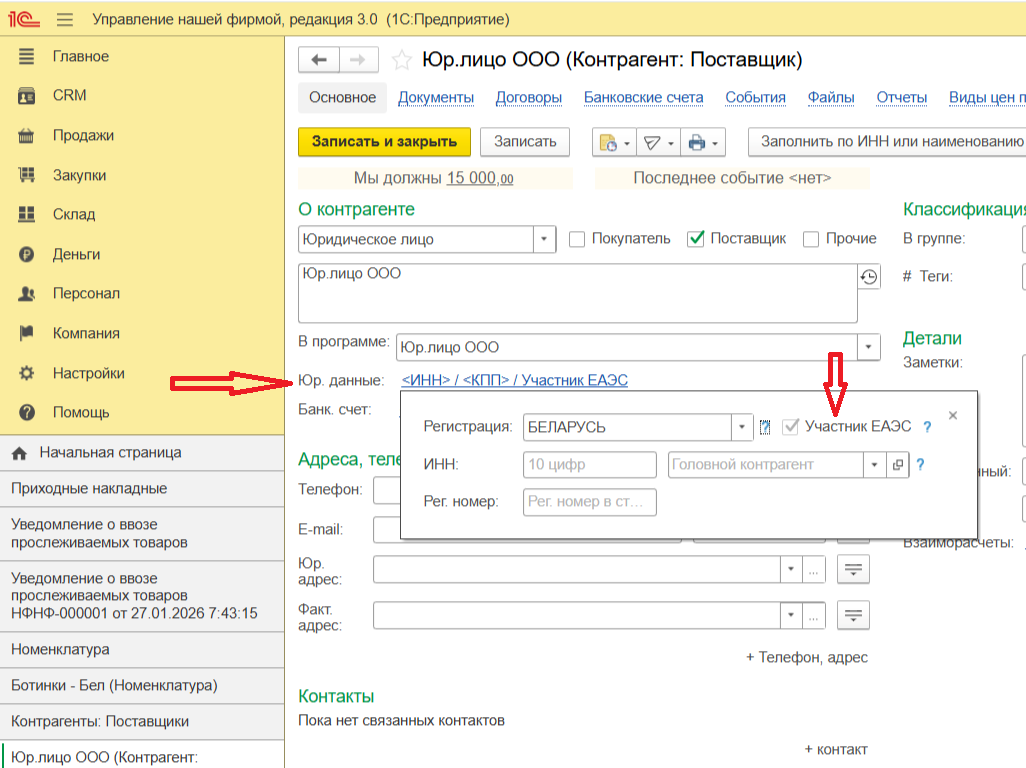1026x768 pixels.
Task: Uncheck the Поставщик checkbox
Action: point(696,239)
